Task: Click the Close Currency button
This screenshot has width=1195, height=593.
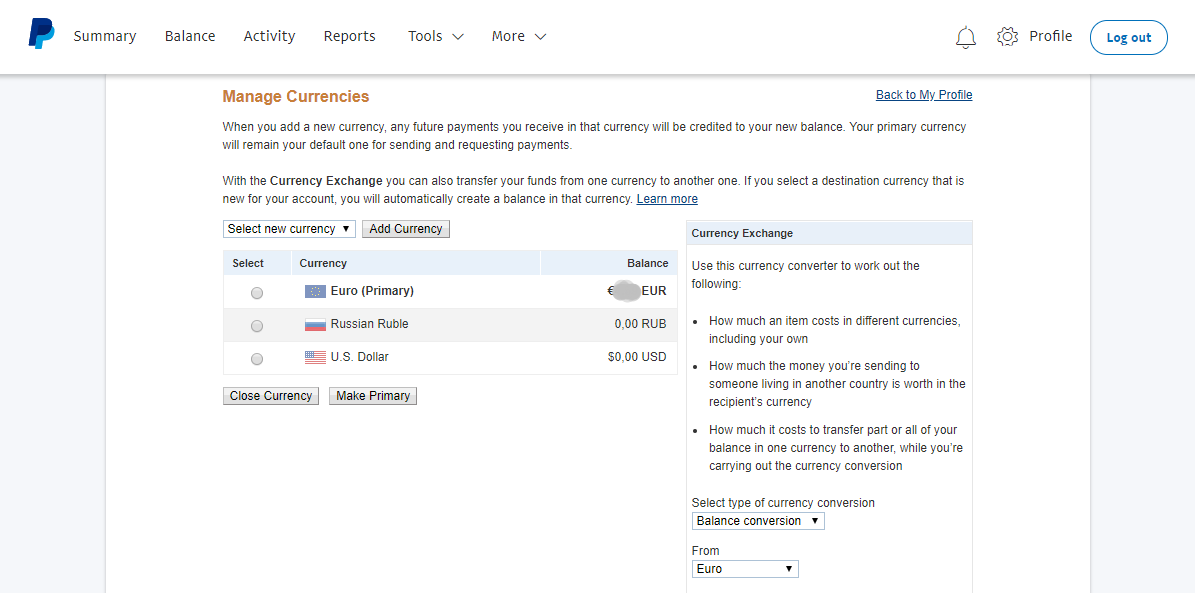Action: pos(271,396)
